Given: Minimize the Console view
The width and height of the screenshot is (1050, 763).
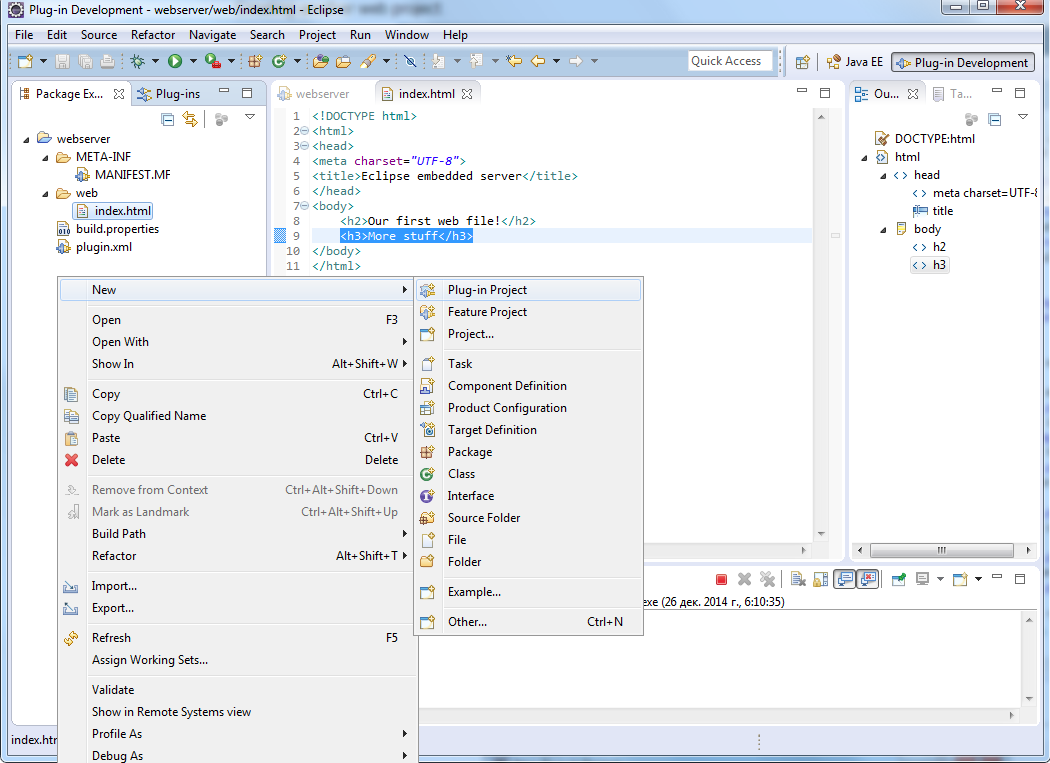Looking at the screenshot, I should 997,577.
